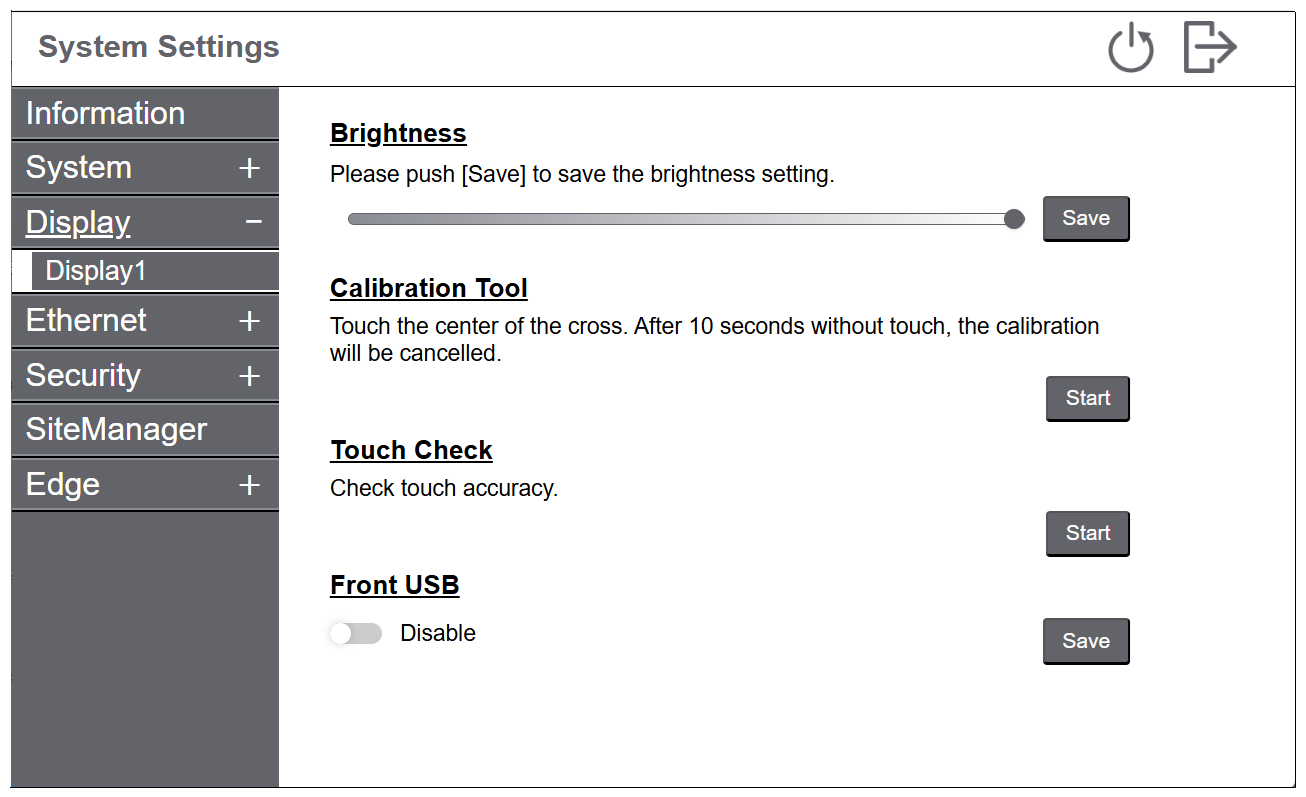
Task: Click the Ethernet menu label
Action: tap(86, 321)
